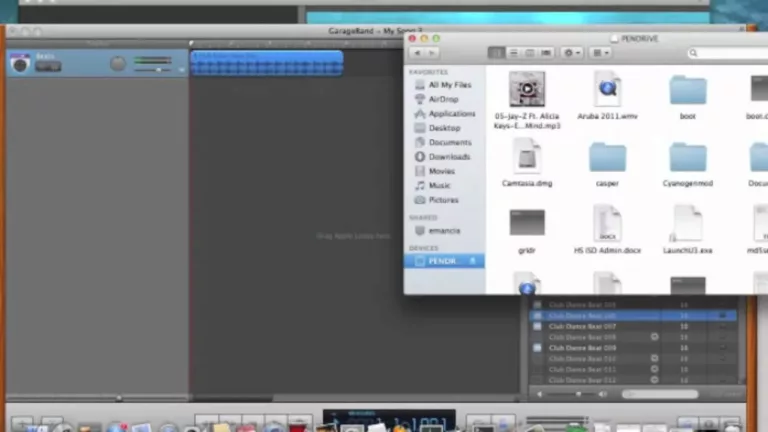This screenshot has width=768, height=432.
Task: Download Club Dance Beat 011 loop
Action: point(654,369)
